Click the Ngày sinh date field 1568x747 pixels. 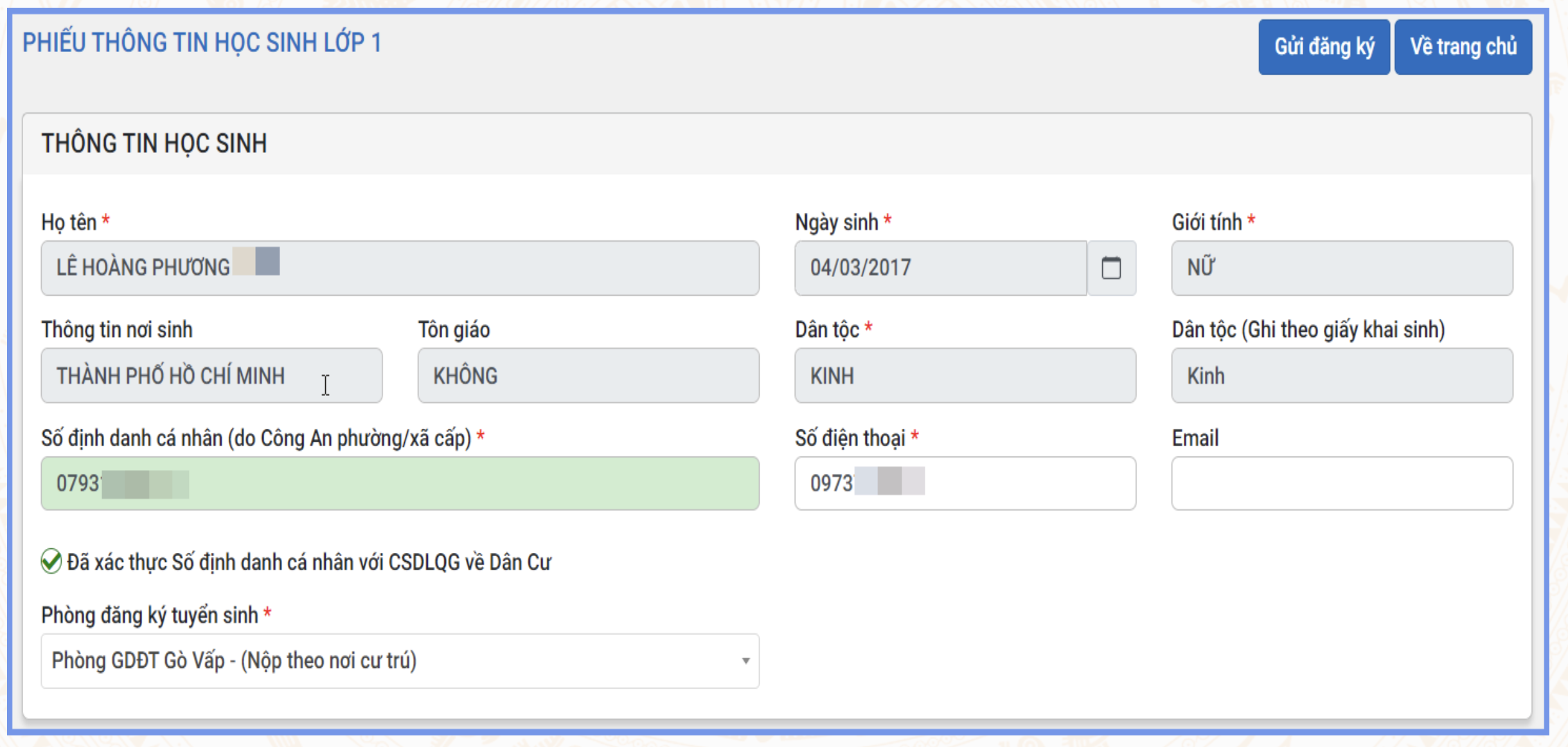point(940,268)
